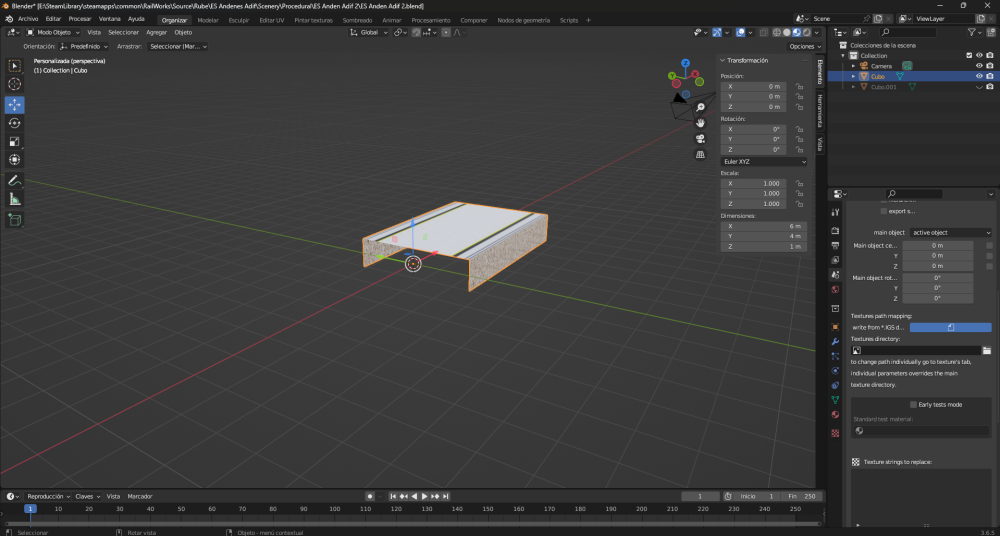Image resolution: width=1000 pixels, height=536 pixels.
Task: Choose the Measure tool
Action: pos(15,199)
